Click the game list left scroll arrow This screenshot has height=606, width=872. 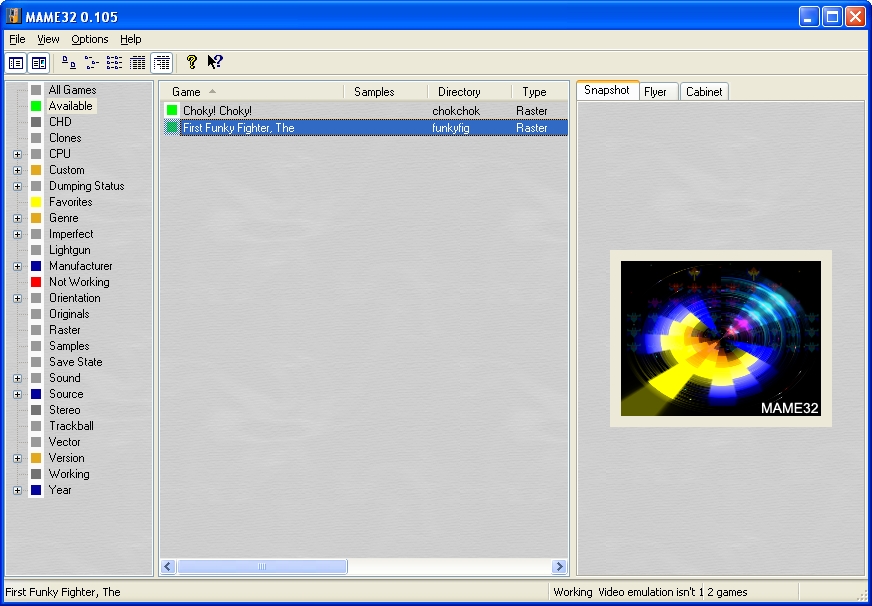[169, 567]
